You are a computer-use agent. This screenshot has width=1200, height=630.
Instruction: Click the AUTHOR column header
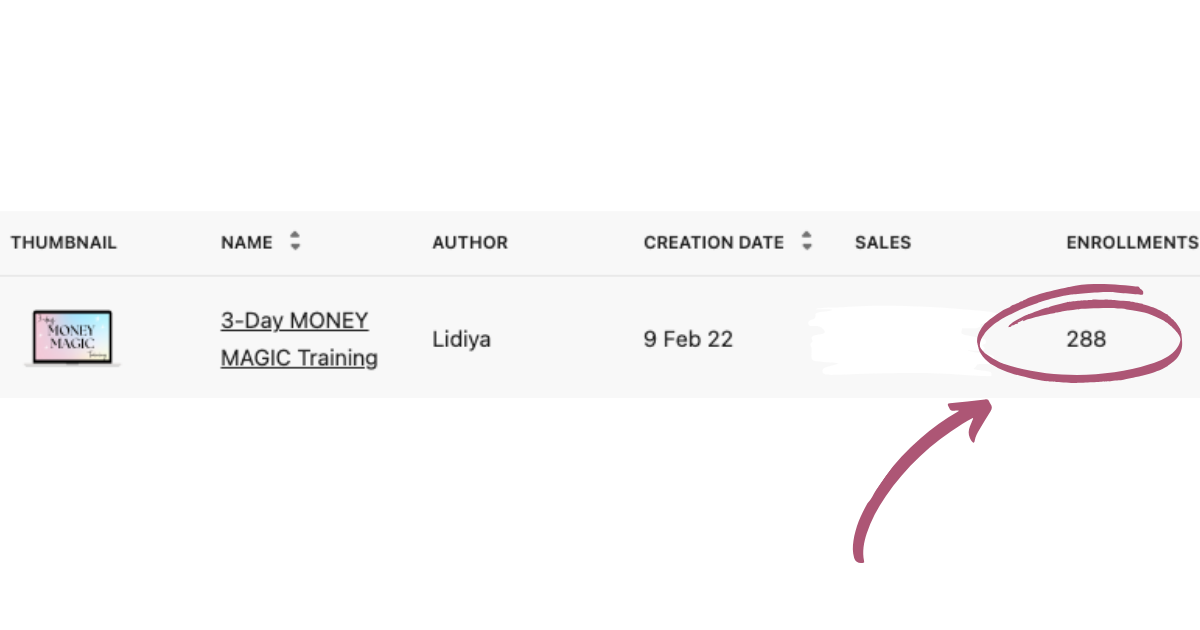tap(470, 243)
